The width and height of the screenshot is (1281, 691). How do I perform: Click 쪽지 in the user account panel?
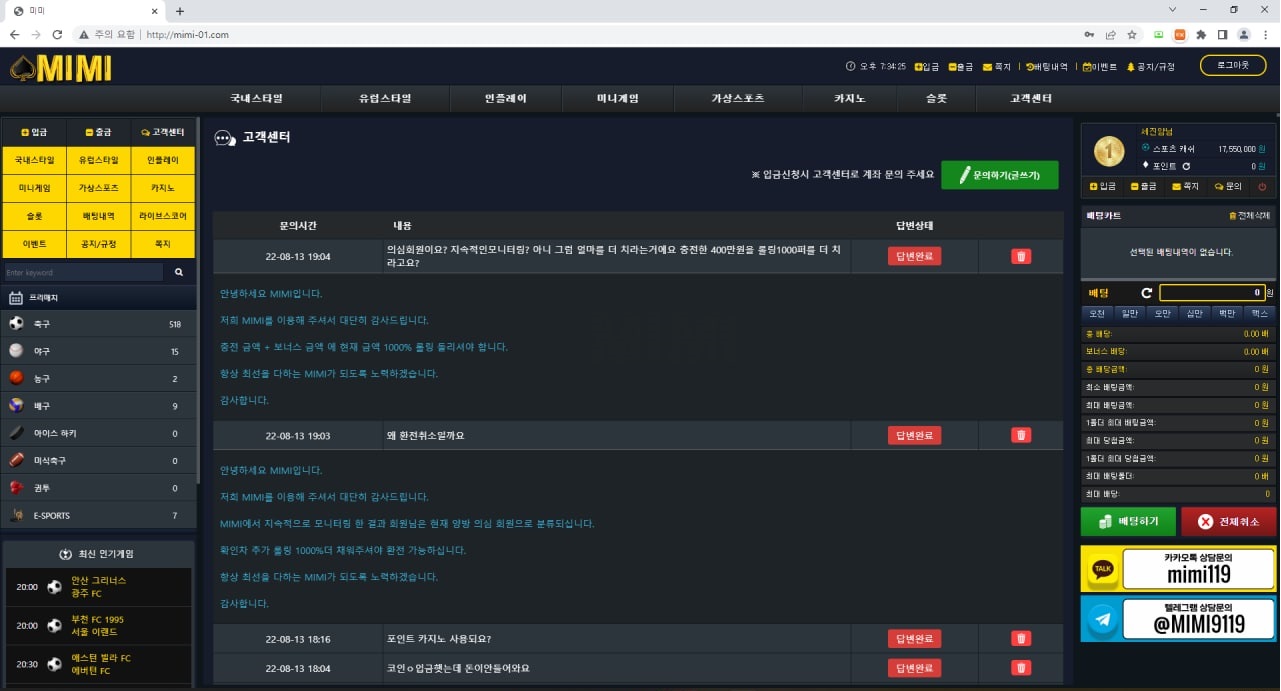pos(1186,186)
